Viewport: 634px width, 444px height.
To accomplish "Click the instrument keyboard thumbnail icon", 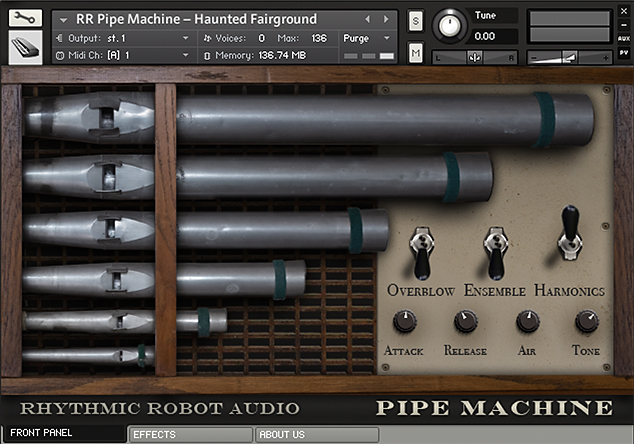I will tap(25, 47).
